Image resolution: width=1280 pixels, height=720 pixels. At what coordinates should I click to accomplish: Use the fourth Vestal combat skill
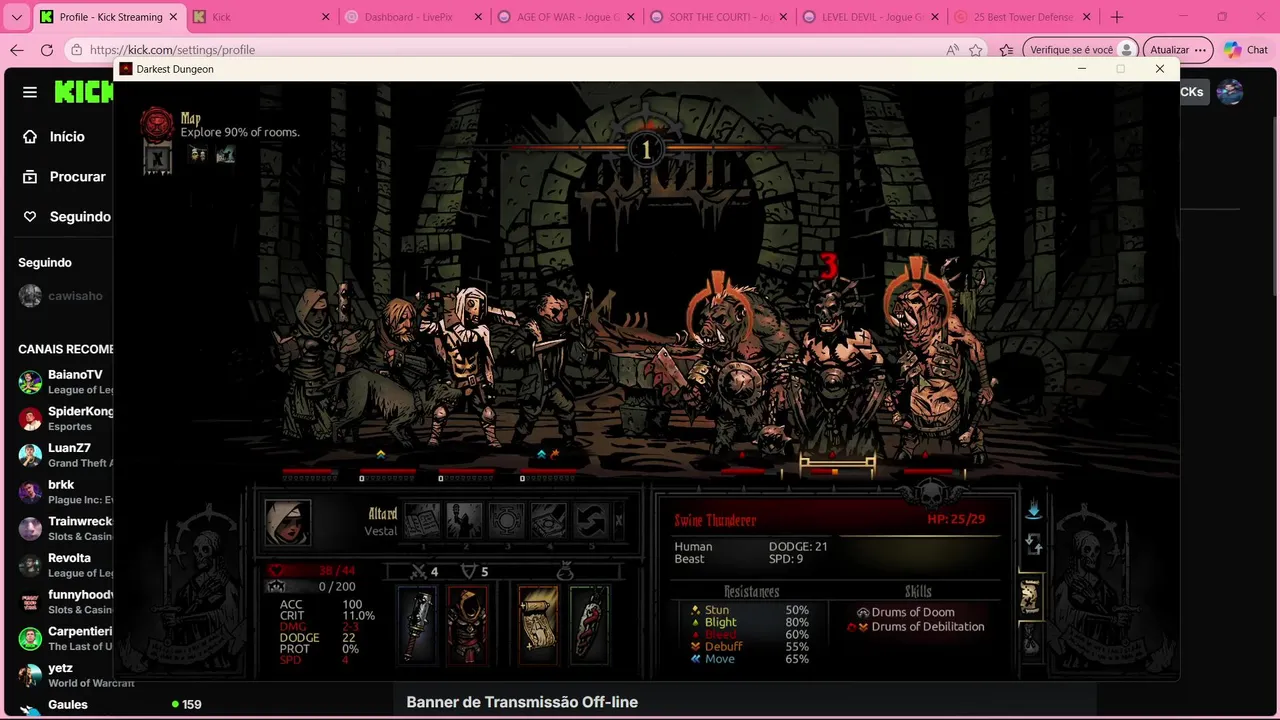pyautogui.click(x=549, y=521)
